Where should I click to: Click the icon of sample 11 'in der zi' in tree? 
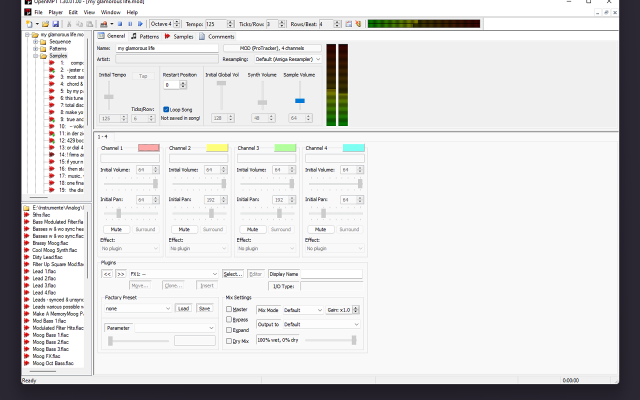(52, 133)
